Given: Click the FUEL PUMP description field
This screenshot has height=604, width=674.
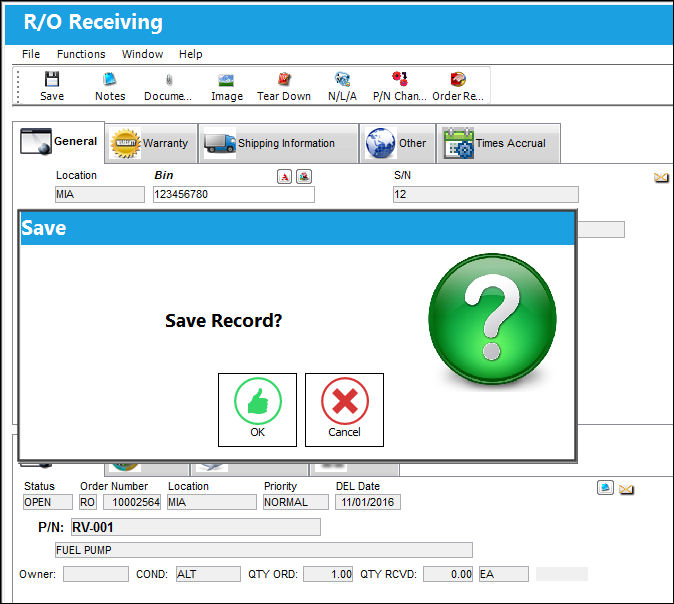Looking at the screenshot, I should point(263,550).
